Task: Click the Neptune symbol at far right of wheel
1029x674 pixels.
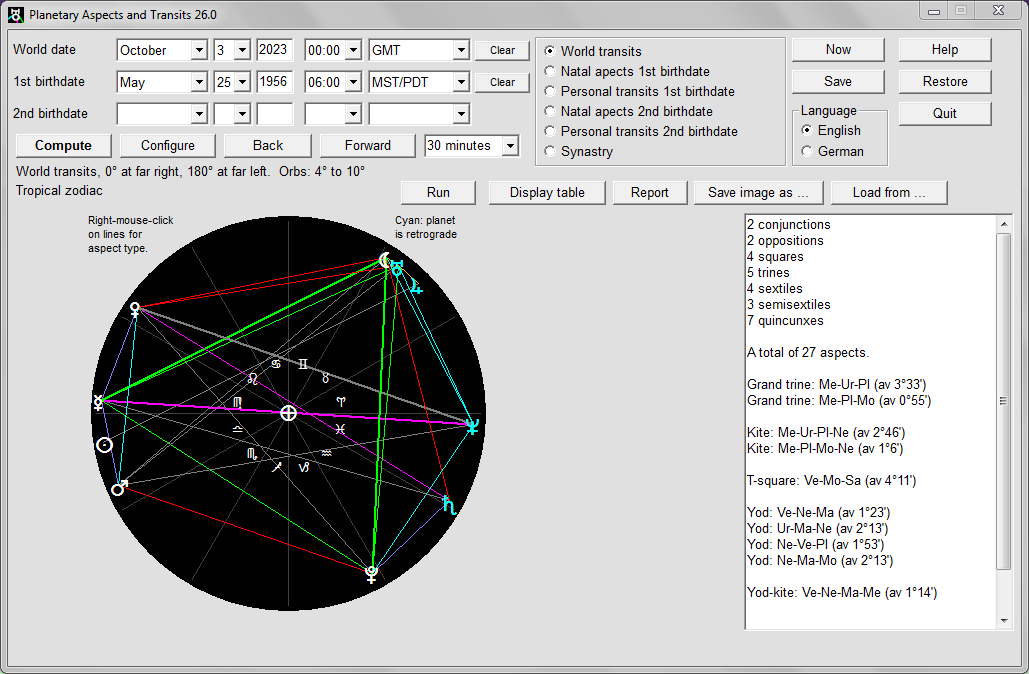Action: 470,424
